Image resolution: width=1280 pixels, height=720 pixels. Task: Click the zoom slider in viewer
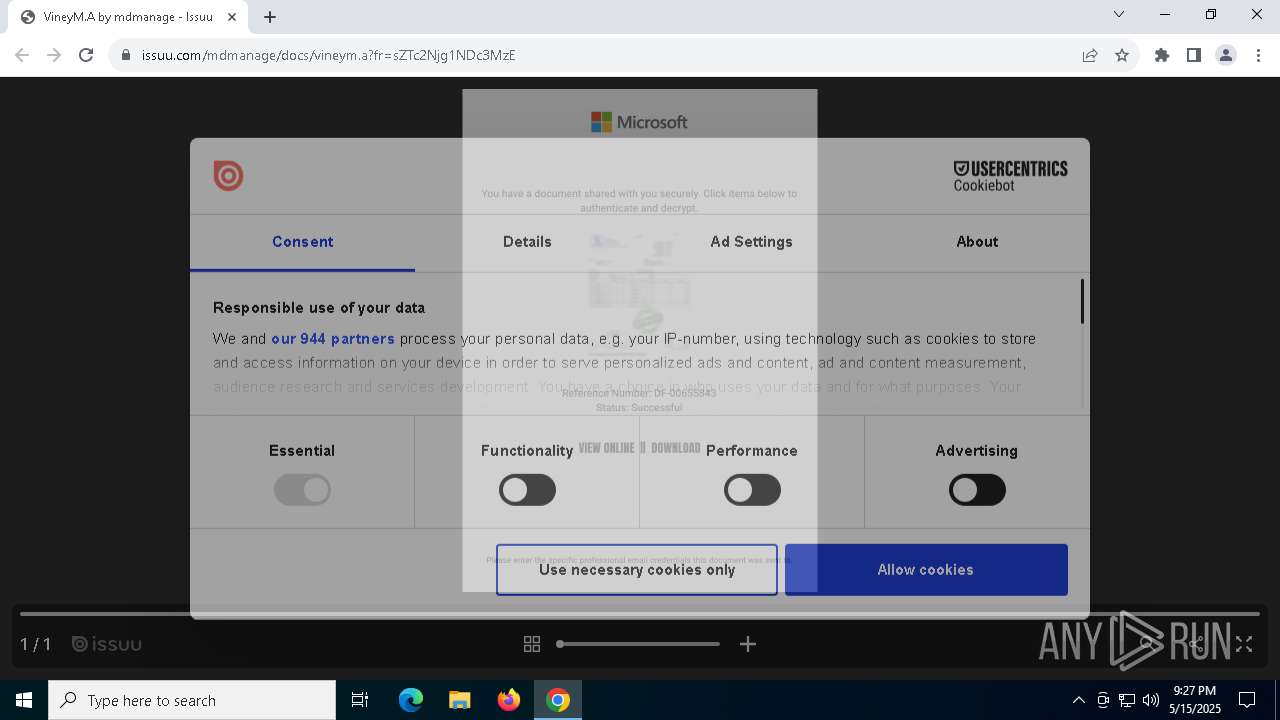point(639,644)
